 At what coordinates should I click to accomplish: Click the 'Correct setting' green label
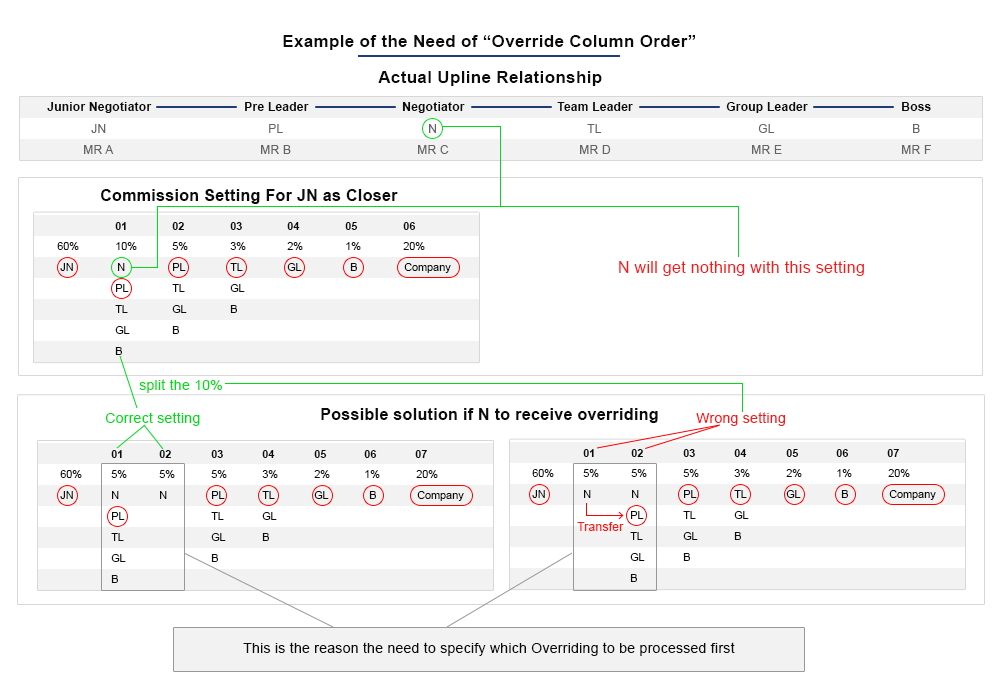(152, 418)
